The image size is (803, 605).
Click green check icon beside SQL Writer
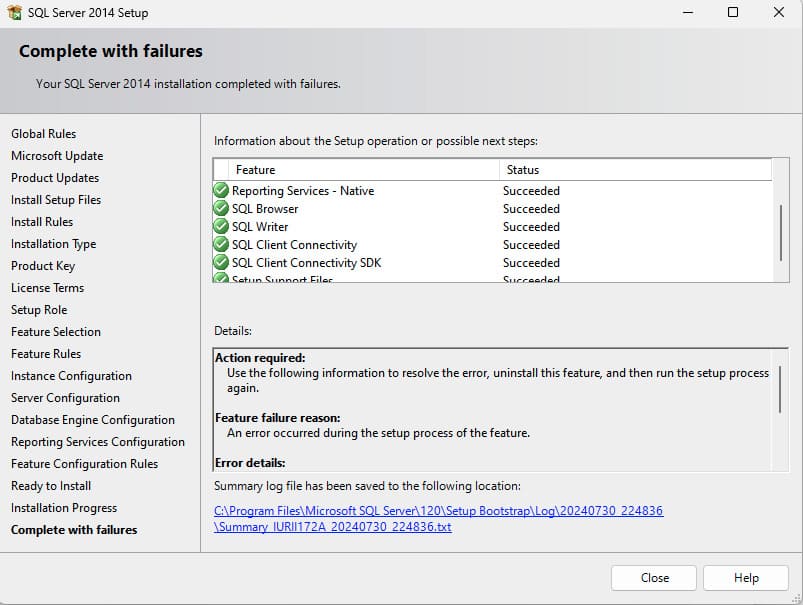[221, 227]
